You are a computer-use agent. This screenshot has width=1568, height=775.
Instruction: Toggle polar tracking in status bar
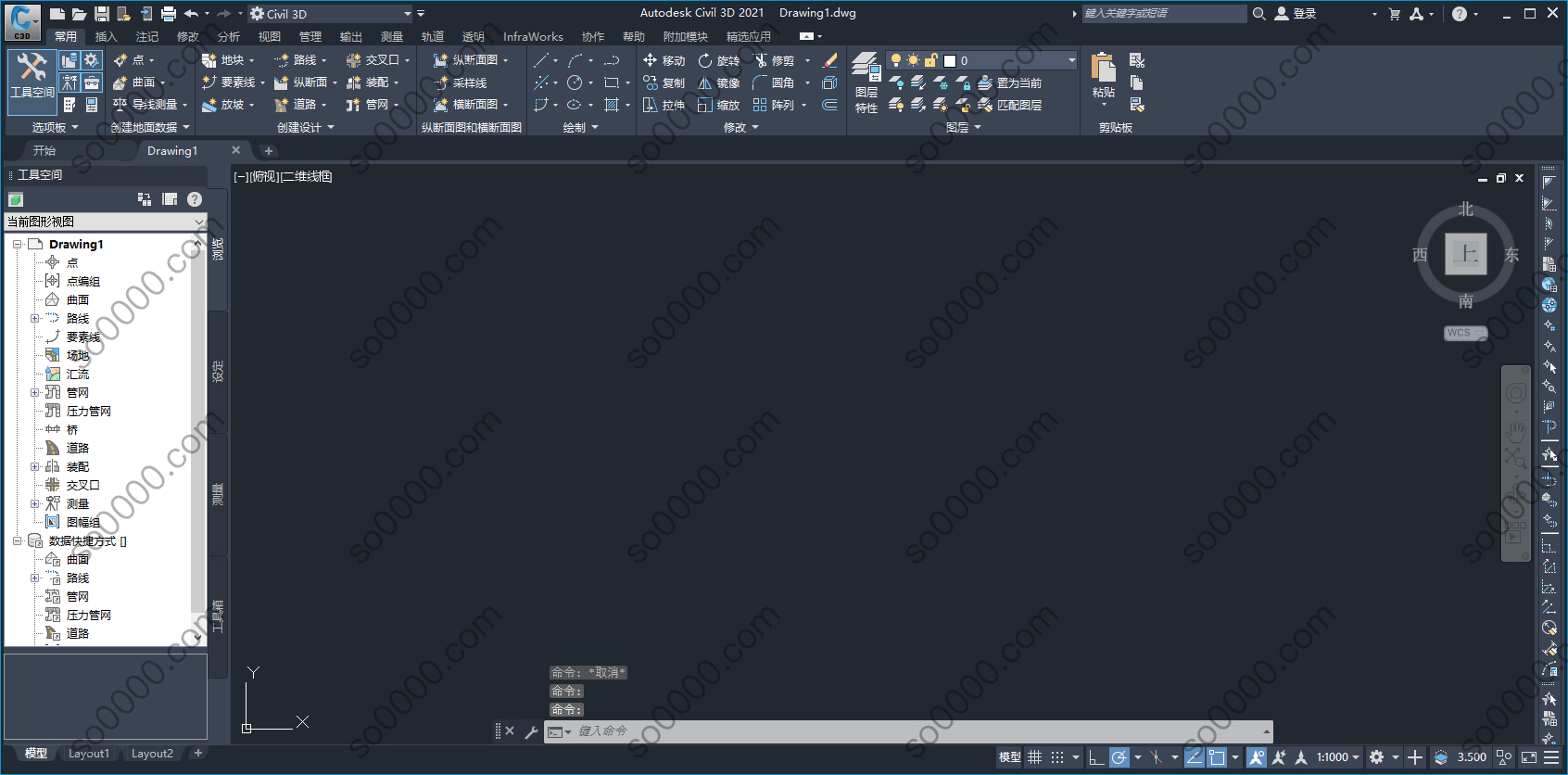(1119, 757)
